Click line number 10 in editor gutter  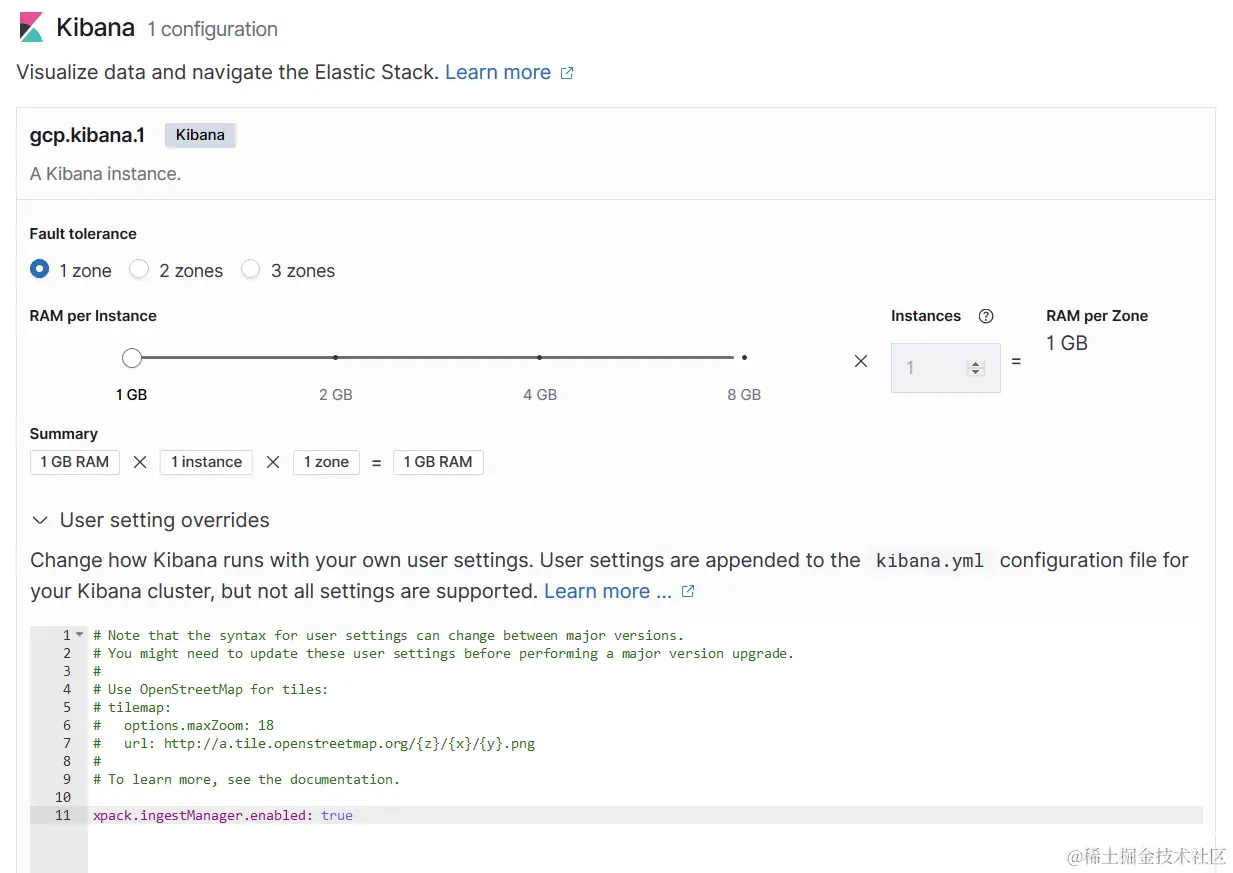click(x=63, y=797)
